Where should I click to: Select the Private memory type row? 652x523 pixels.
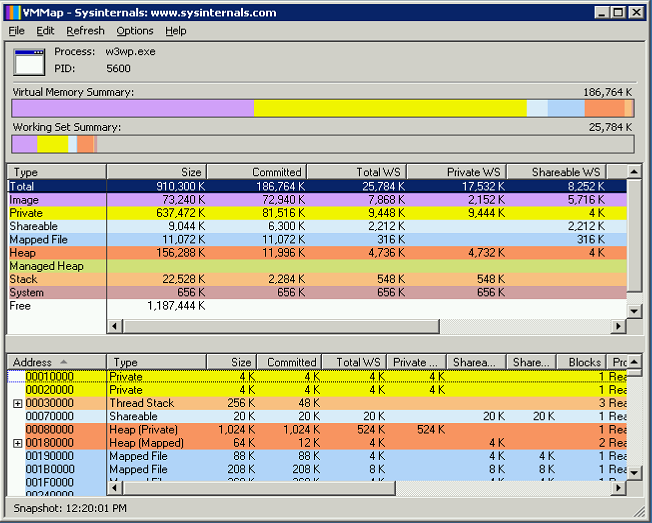tap(317, 213)
